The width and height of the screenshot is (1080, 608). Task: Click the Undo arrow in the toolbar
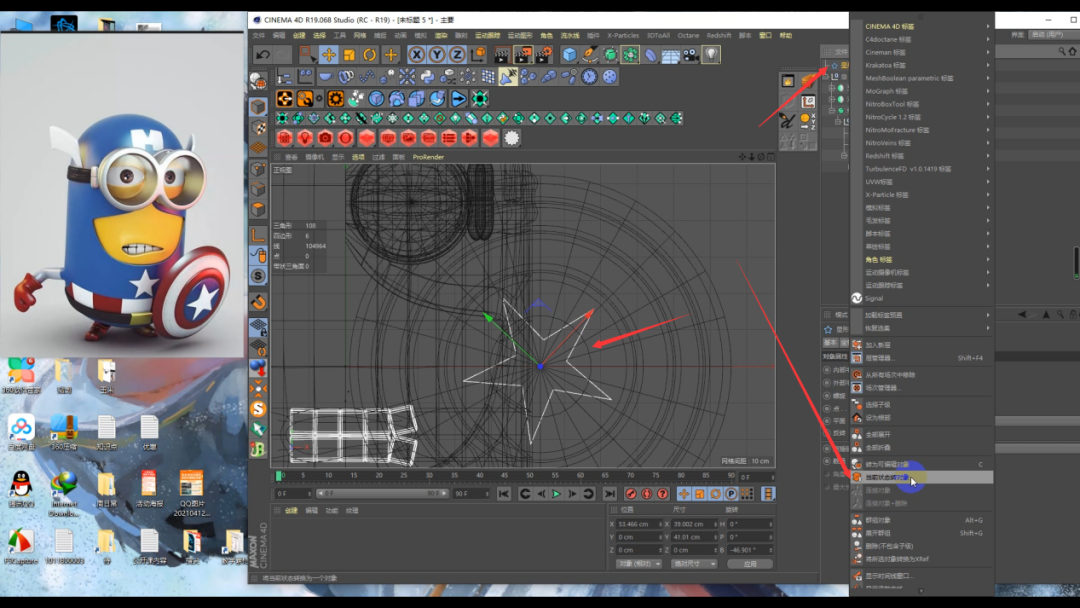[262, 54]
